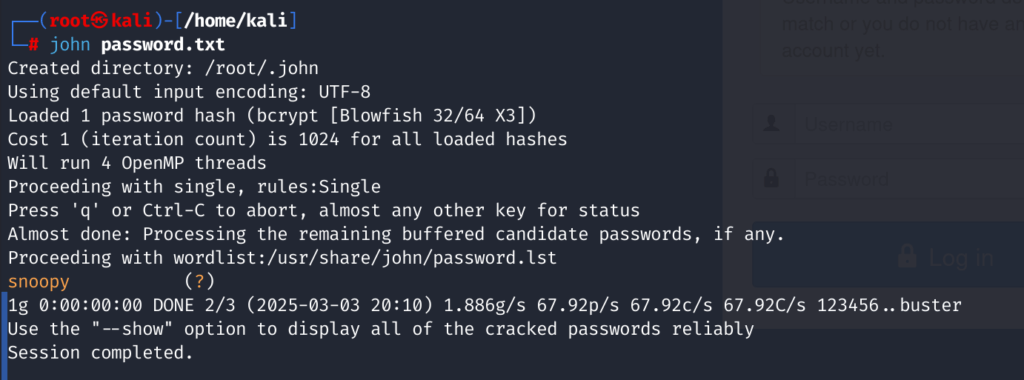Focus the Username input field
The width and height of the screenshot is (1024, 380).
click(909, 124)
